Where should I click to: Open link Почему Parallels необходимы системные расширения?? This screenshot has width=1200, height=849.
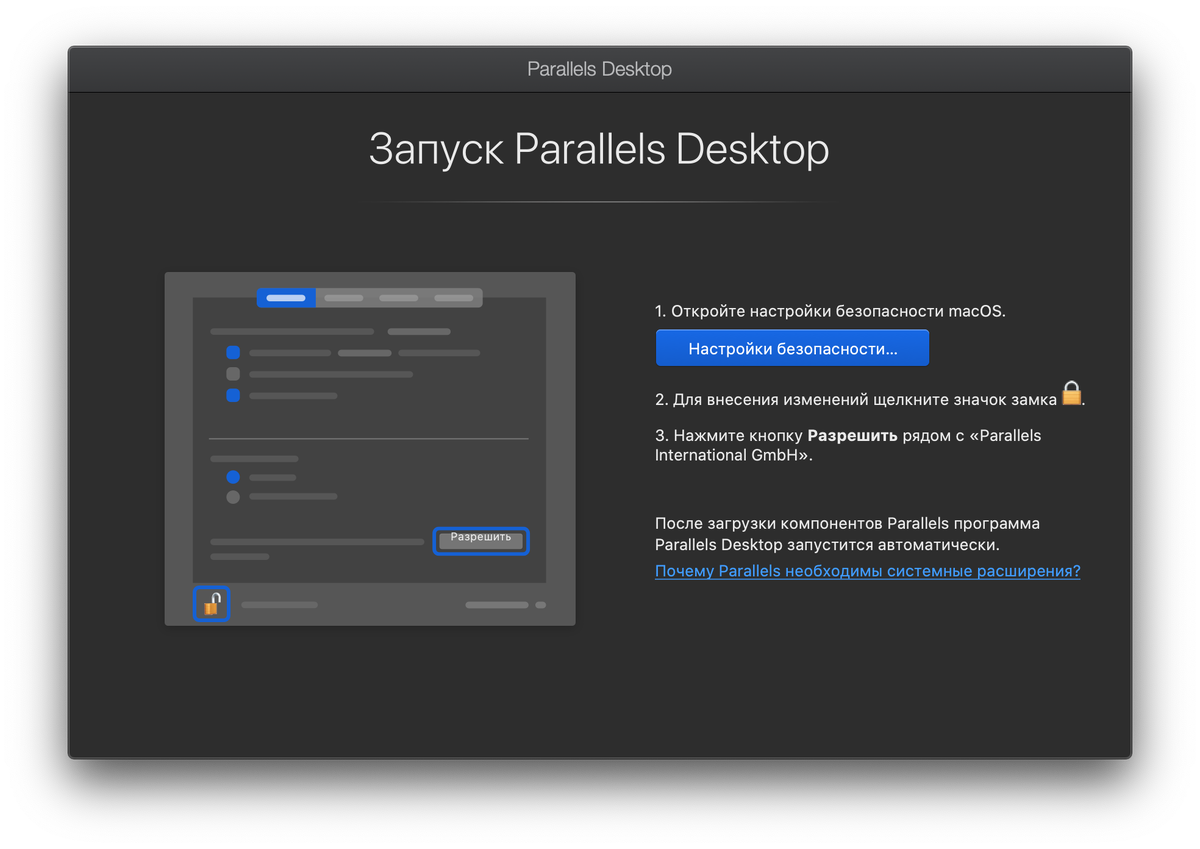[x=867, y=572]
